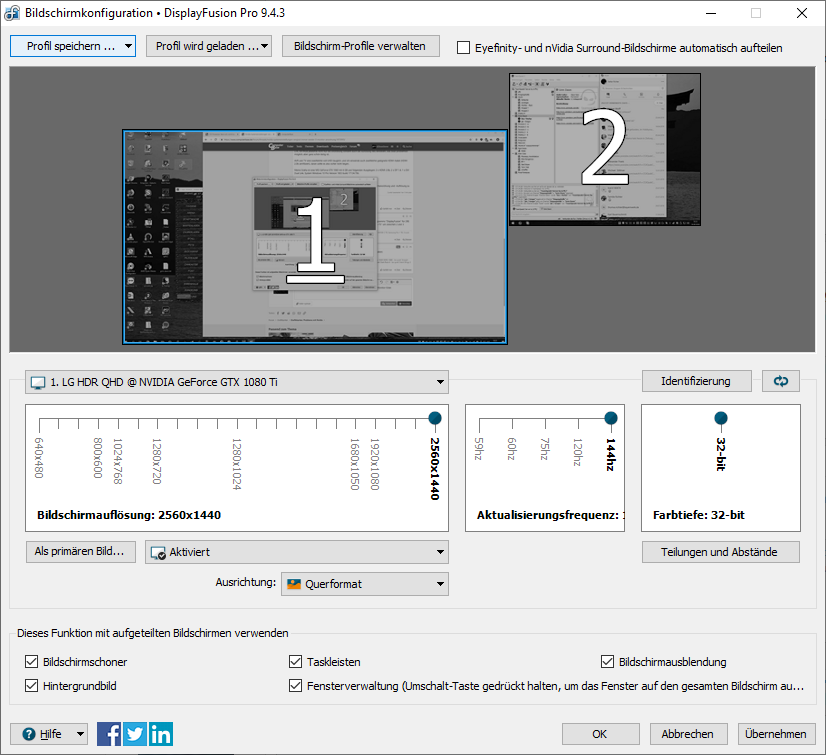The width and height of the screenshot is (826, 755).
Task: Open the Ausrichtung Querformat dropdown
Action: [365, 584]
